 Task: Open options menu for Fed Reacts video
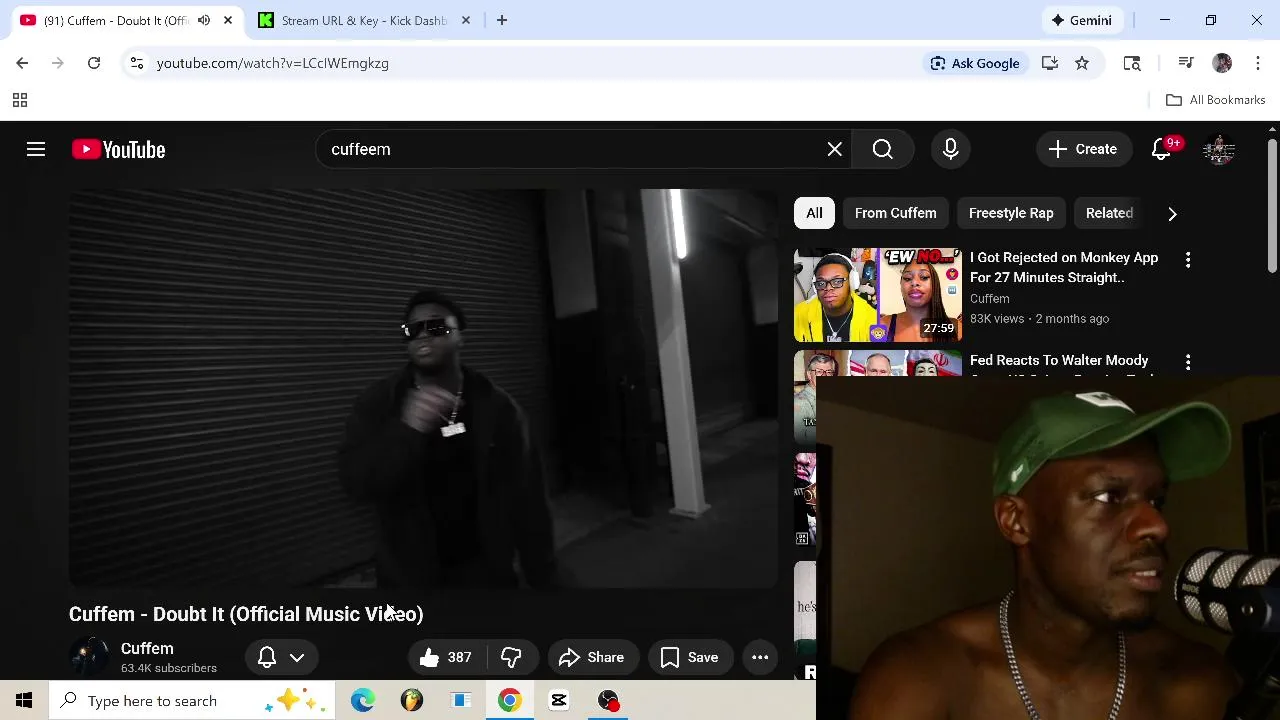tap(1188, 362)
